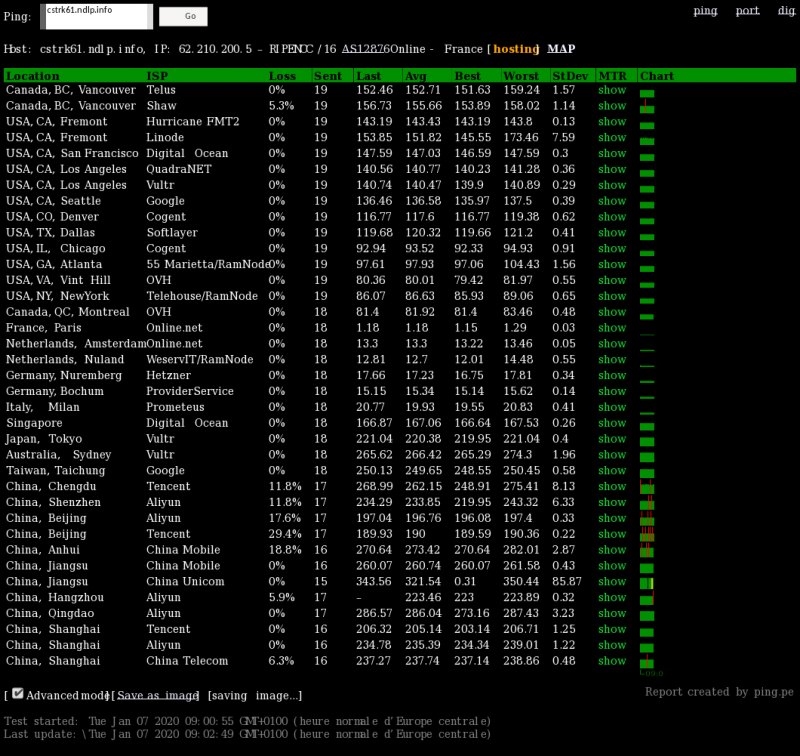Click the Loss column header

pyautogui.click(x=282, y=75)
